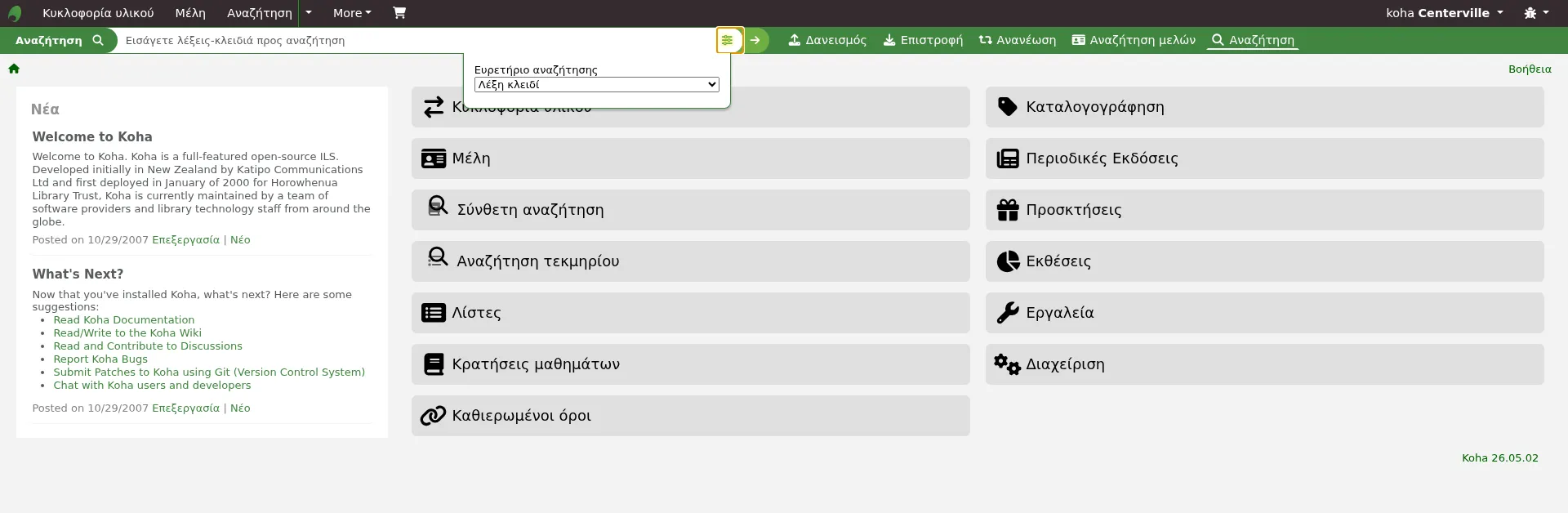Click the Read/Write to the Koha Wiki link
This screenshot has width=1568, height=513.
[x=127, y=332]
